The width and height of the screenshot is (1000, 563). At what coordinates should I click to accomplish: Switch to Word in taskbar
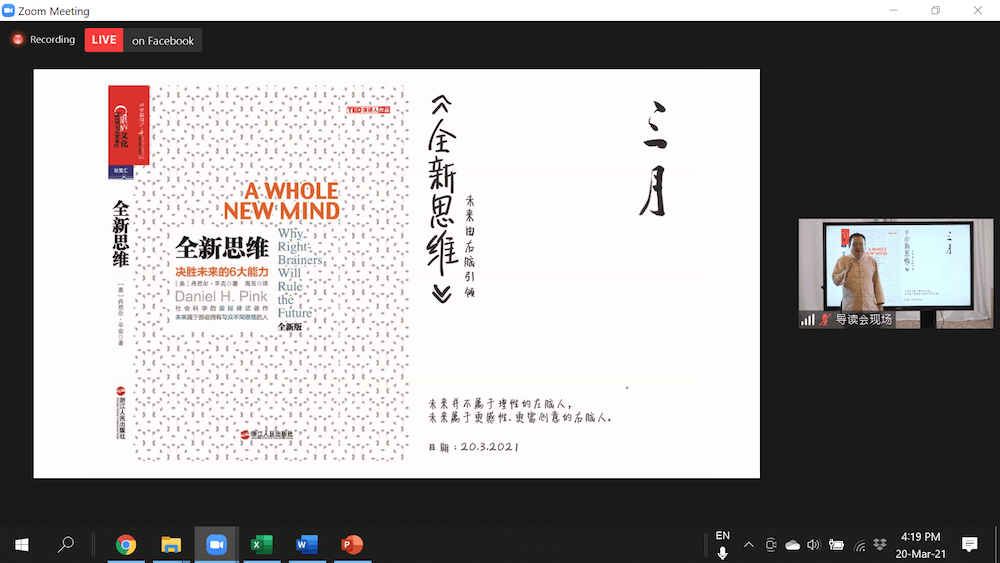point(307,545)
